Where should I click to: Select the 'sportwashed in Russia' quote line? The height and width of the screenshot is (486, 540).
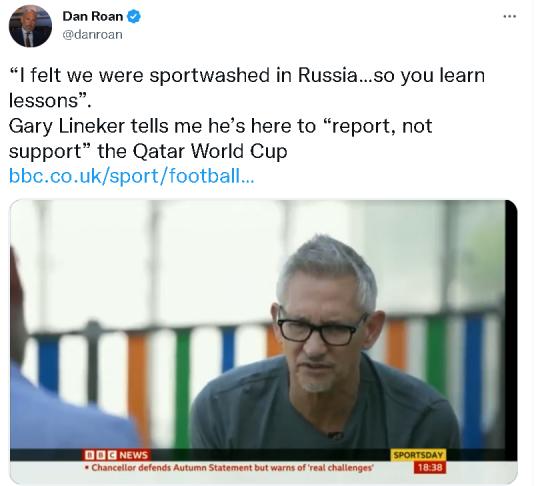click(x=247, y=75)
